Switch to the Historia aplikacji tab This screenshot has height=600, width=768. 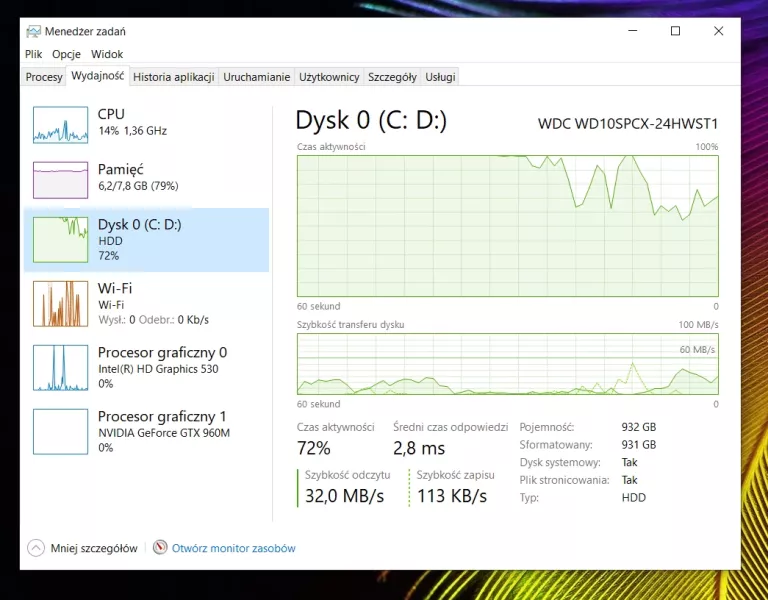(174, 77)
